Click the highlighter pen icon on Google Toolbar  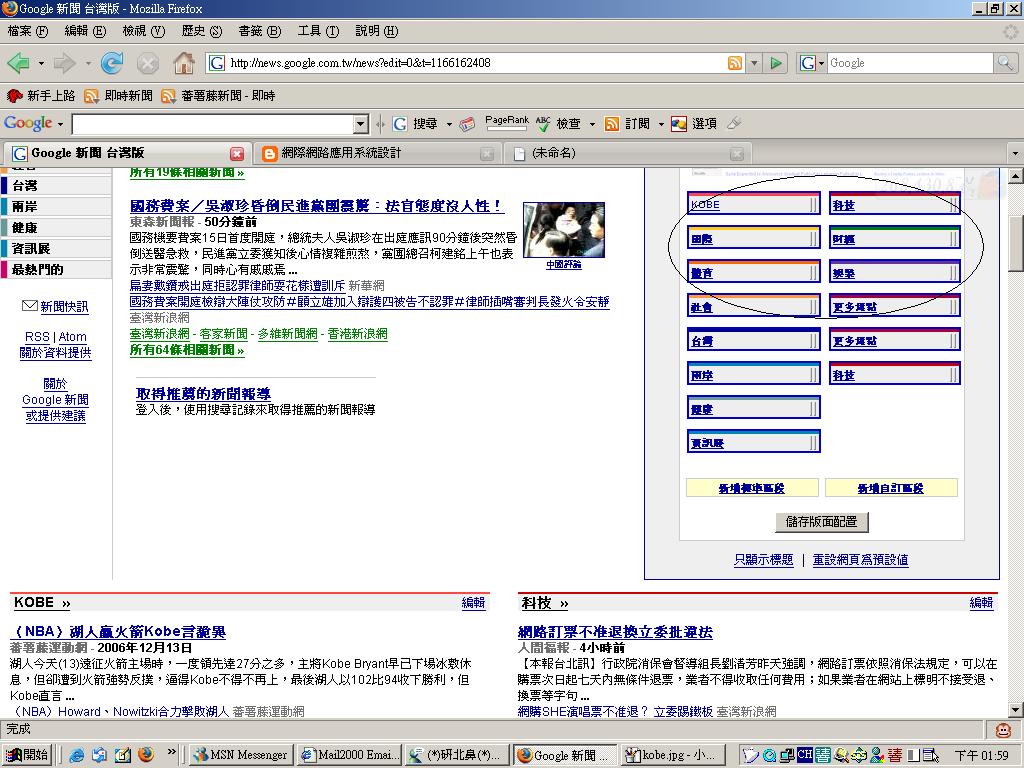coord(734,123)
